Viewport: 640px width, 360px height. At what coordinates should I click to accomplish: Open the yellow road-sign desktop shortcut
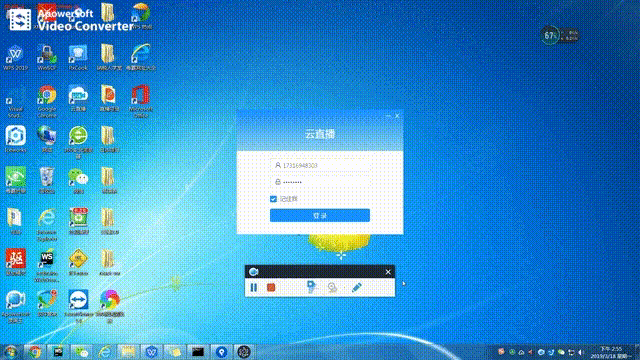click(78, 262)
